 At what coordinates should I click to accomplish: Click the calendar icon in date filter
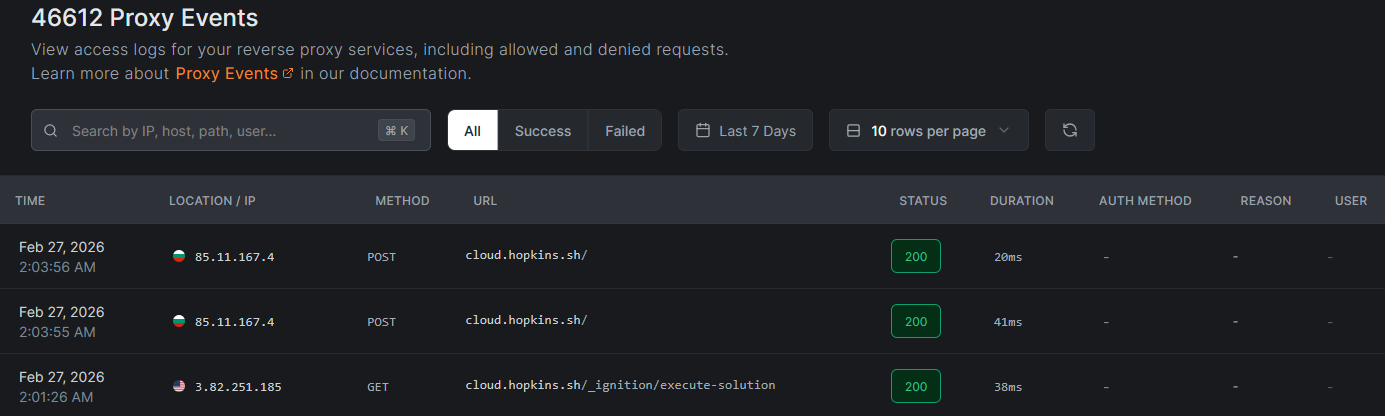[703, 131]
